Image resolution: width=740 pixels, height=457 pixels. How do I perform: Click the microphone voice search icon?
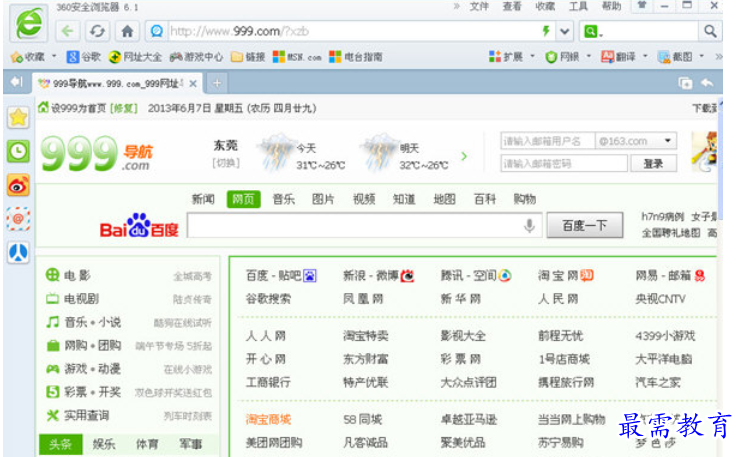point(530,226)
